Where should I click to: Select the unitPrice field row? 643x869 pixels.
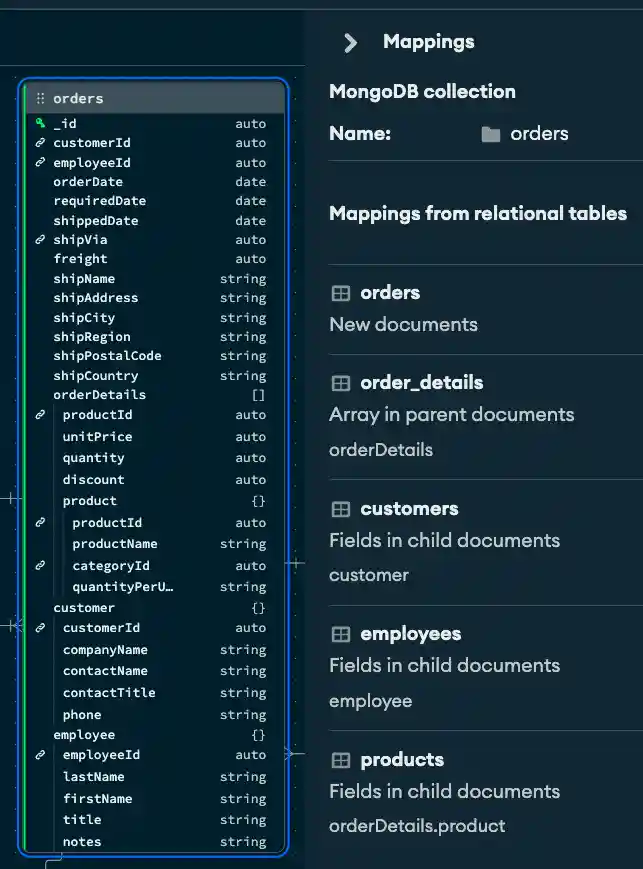pos(155,437)
